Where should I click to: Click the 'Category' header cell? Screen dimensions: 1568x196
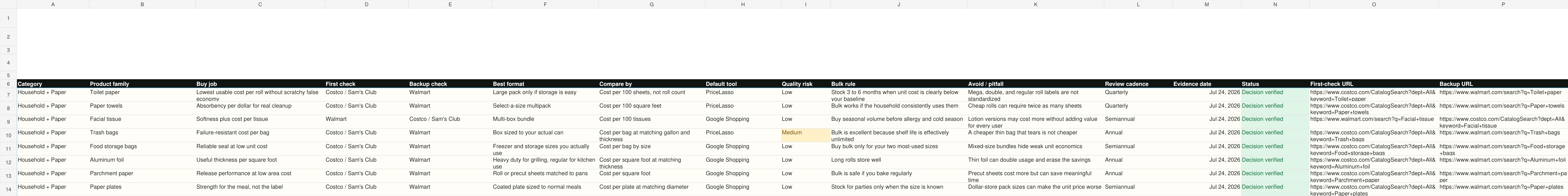pyautogui.click(x=53, y=84)
